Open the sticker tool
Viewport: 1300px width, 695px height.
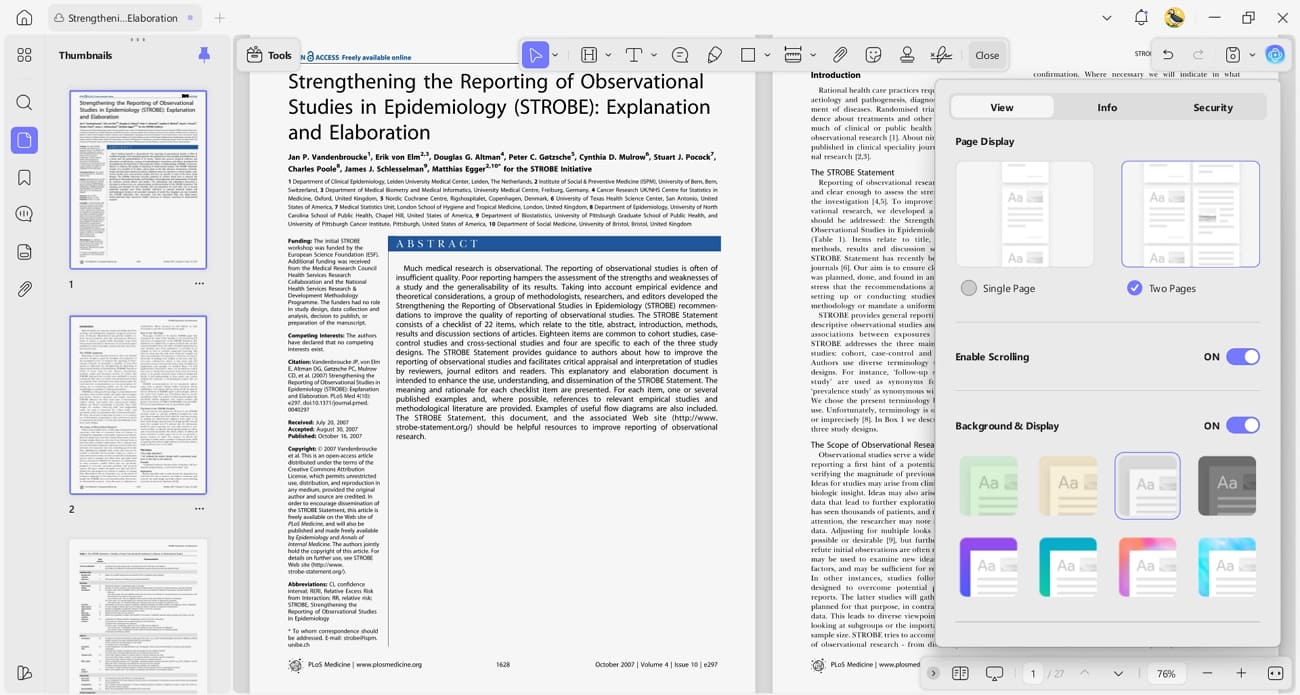873,55
